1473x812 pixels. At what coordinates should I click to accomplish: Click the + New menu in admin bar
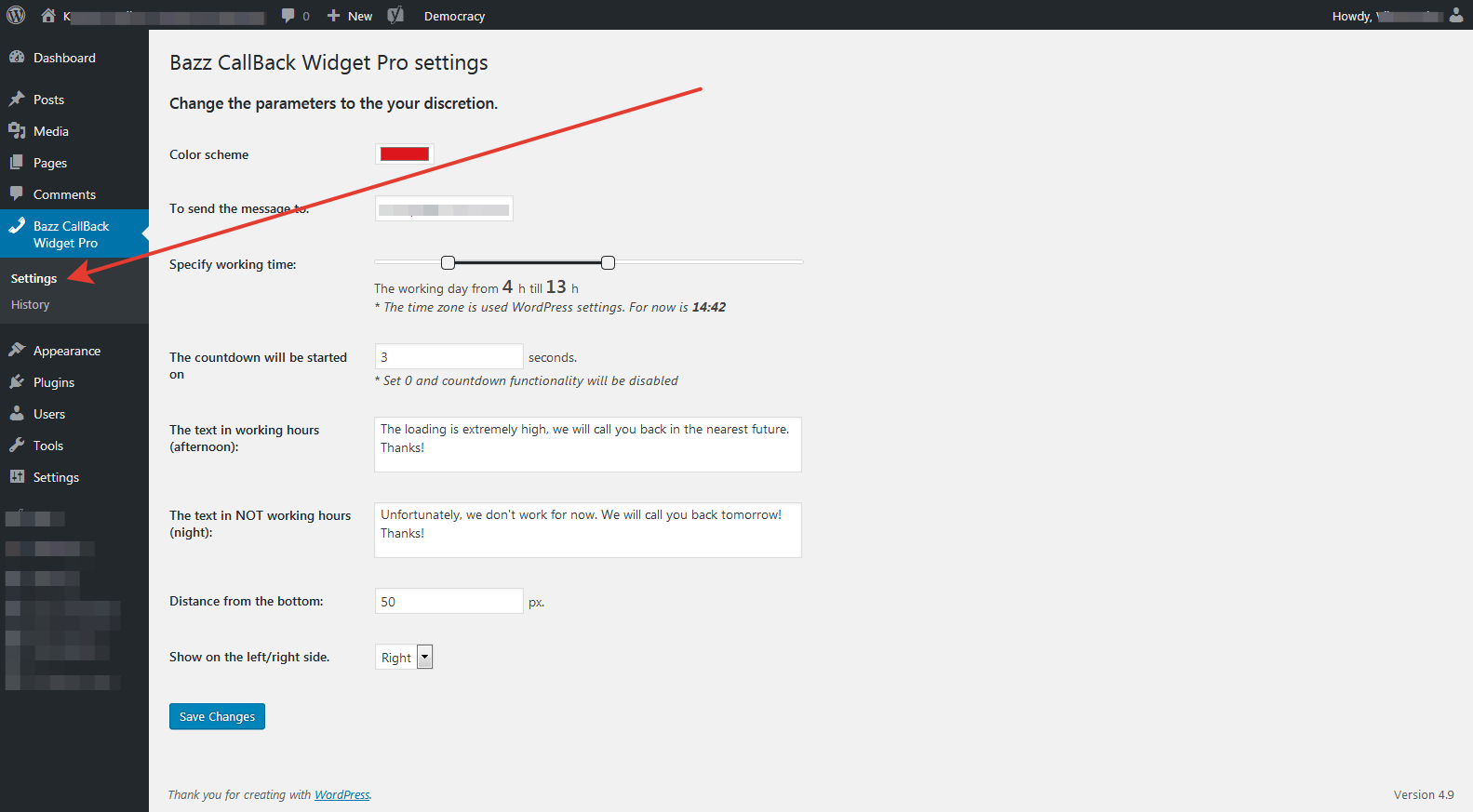(350, 16)
